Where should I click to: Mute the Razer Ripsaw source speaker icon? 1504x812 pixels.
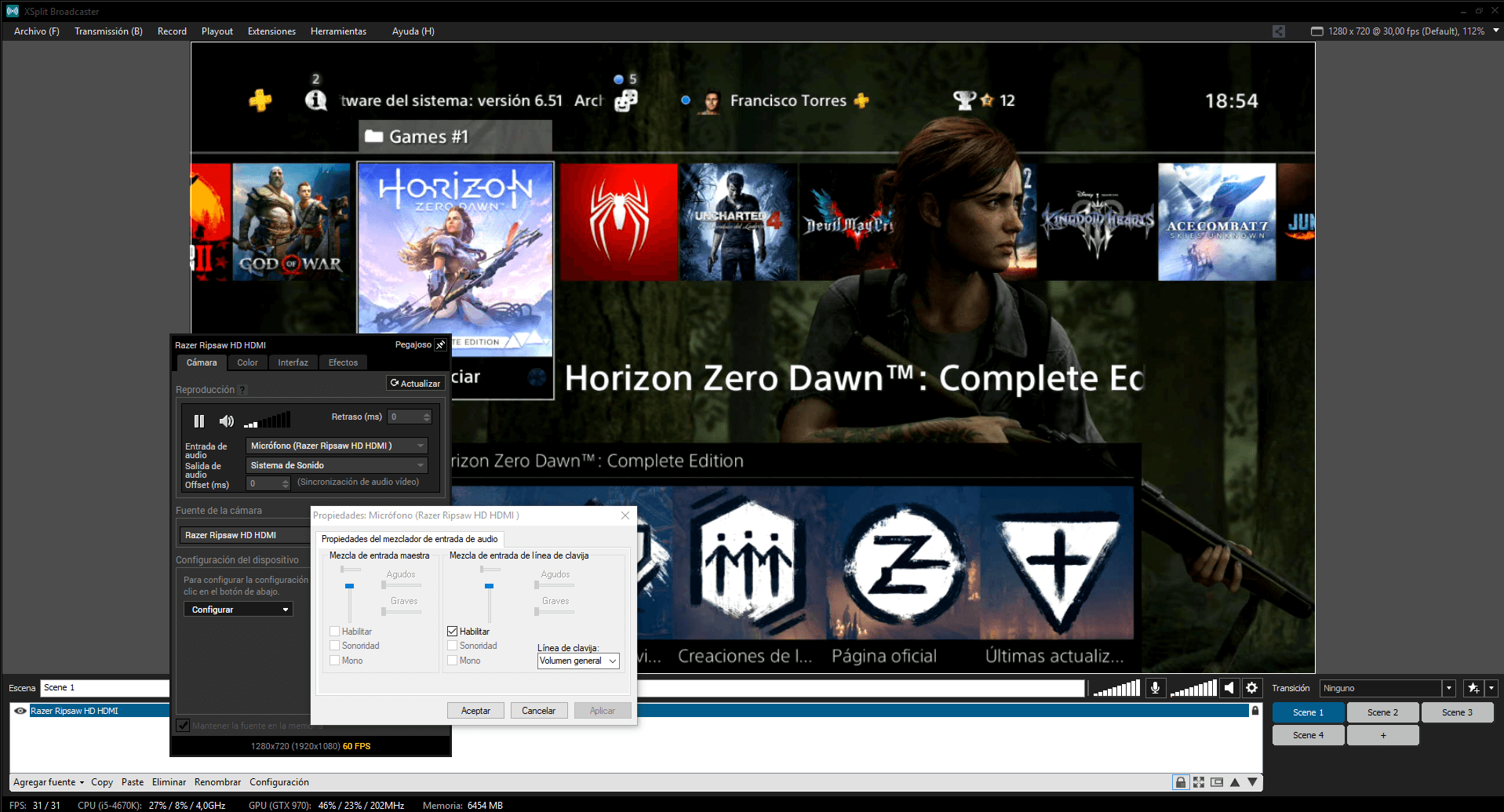pos(226,421)
